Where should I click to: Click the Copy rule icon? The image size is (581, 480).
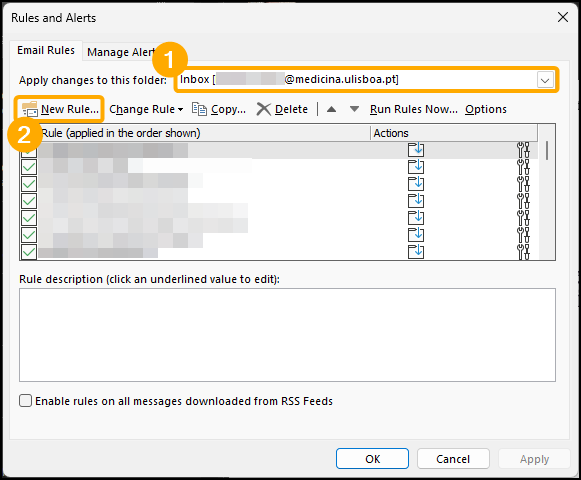pyautogui.click(x=199, y=109)
